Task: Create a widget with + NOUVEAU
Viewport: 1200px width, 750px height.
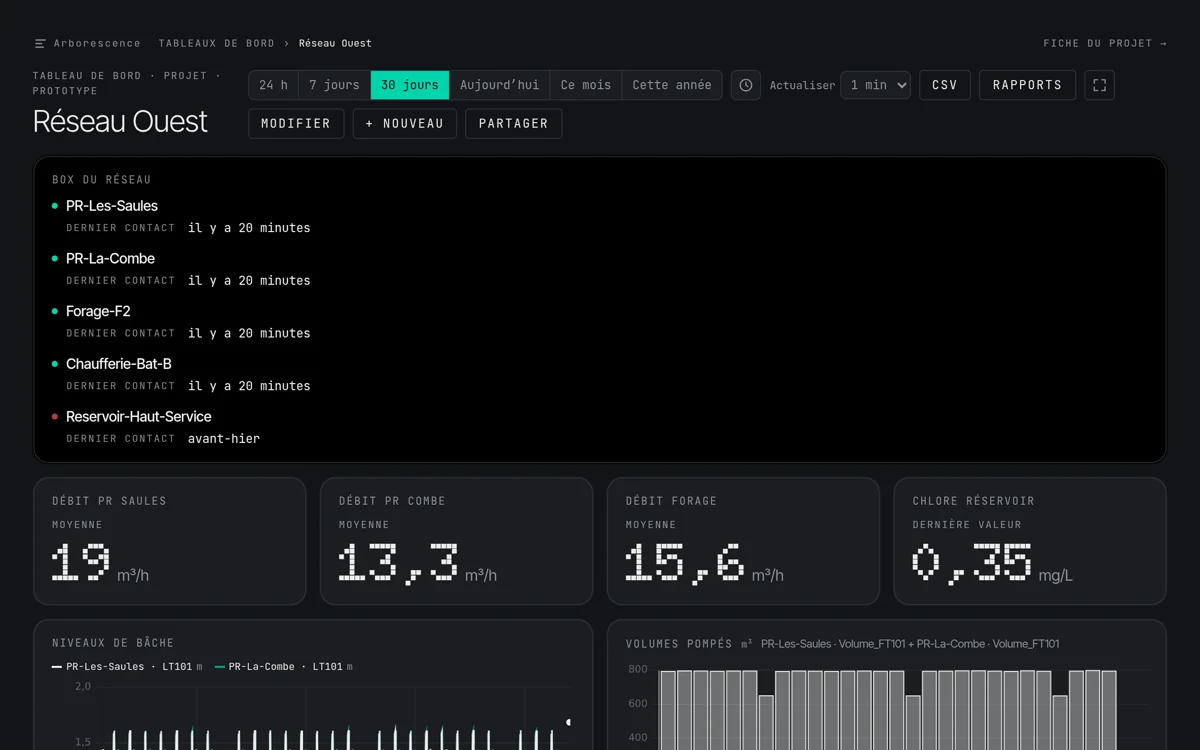Action: click(405, 124)
